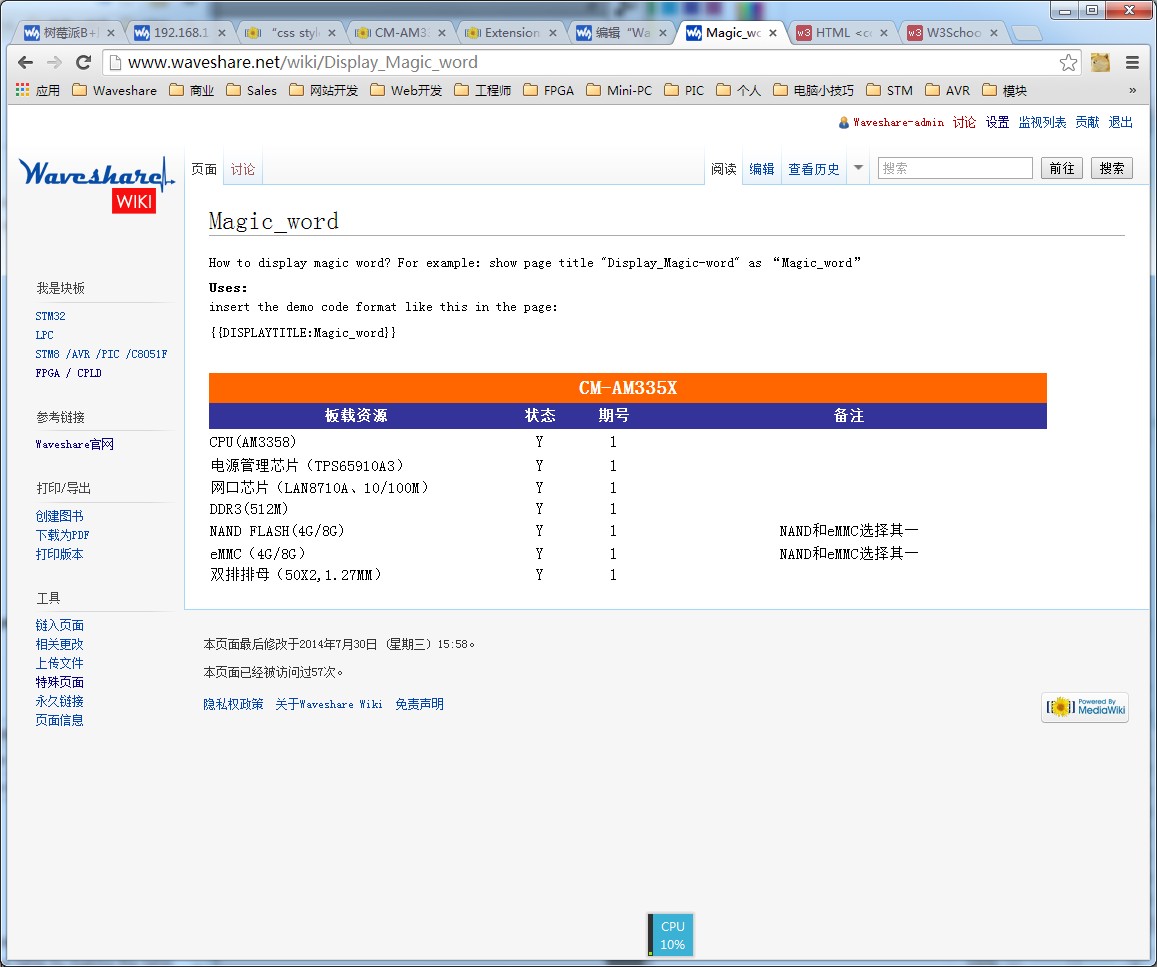This screenshot has width=1157, height=967.
Task: Open the Waveshare-admin user page link
Action: click(898, 122)
